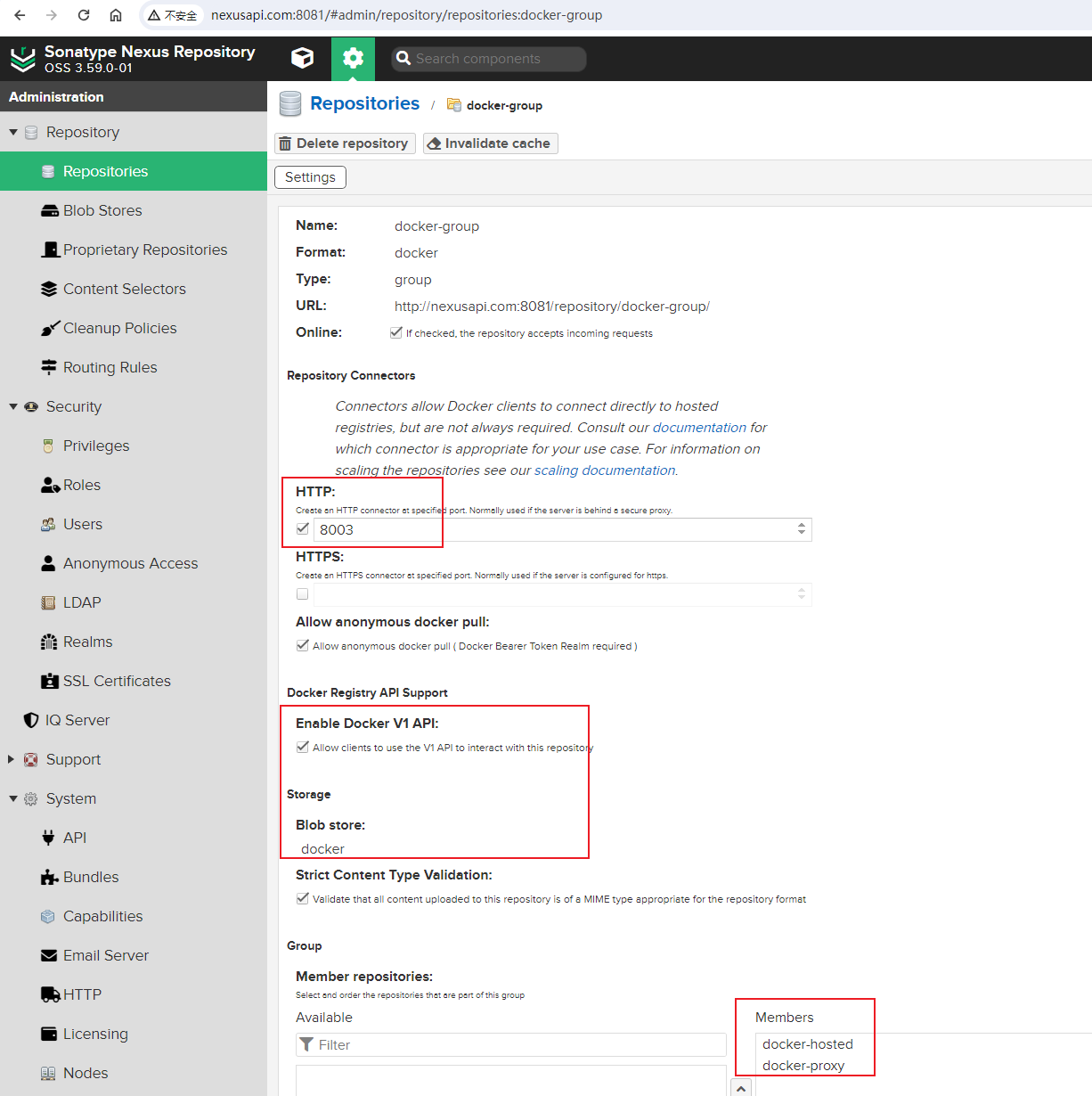Screen dimensions: 1092x1096
Task: Open Capabilities menu item
Action: pos(134,916)
